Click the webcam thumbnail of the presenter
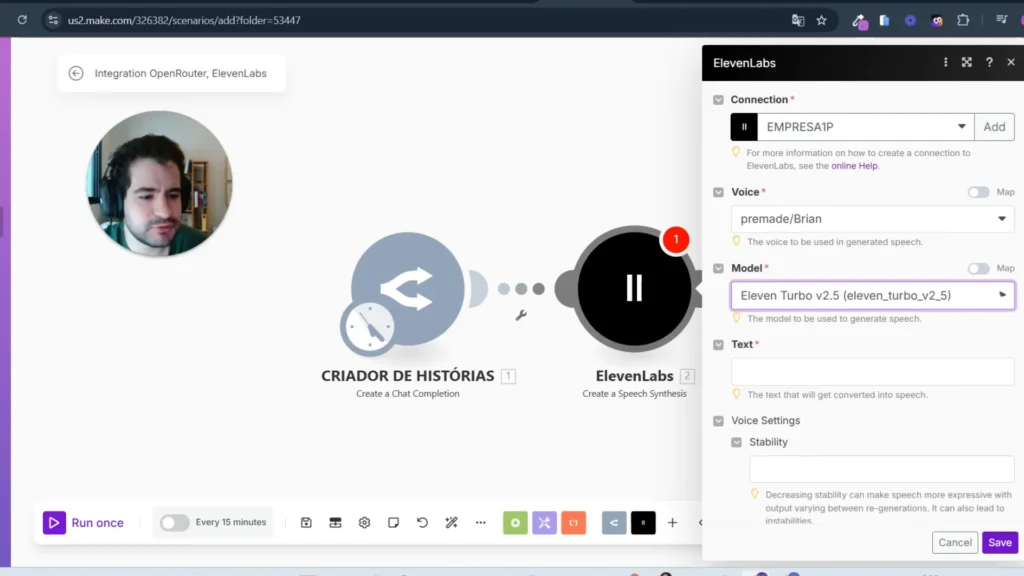1024x576 pixels. click(x=159, y=184)
